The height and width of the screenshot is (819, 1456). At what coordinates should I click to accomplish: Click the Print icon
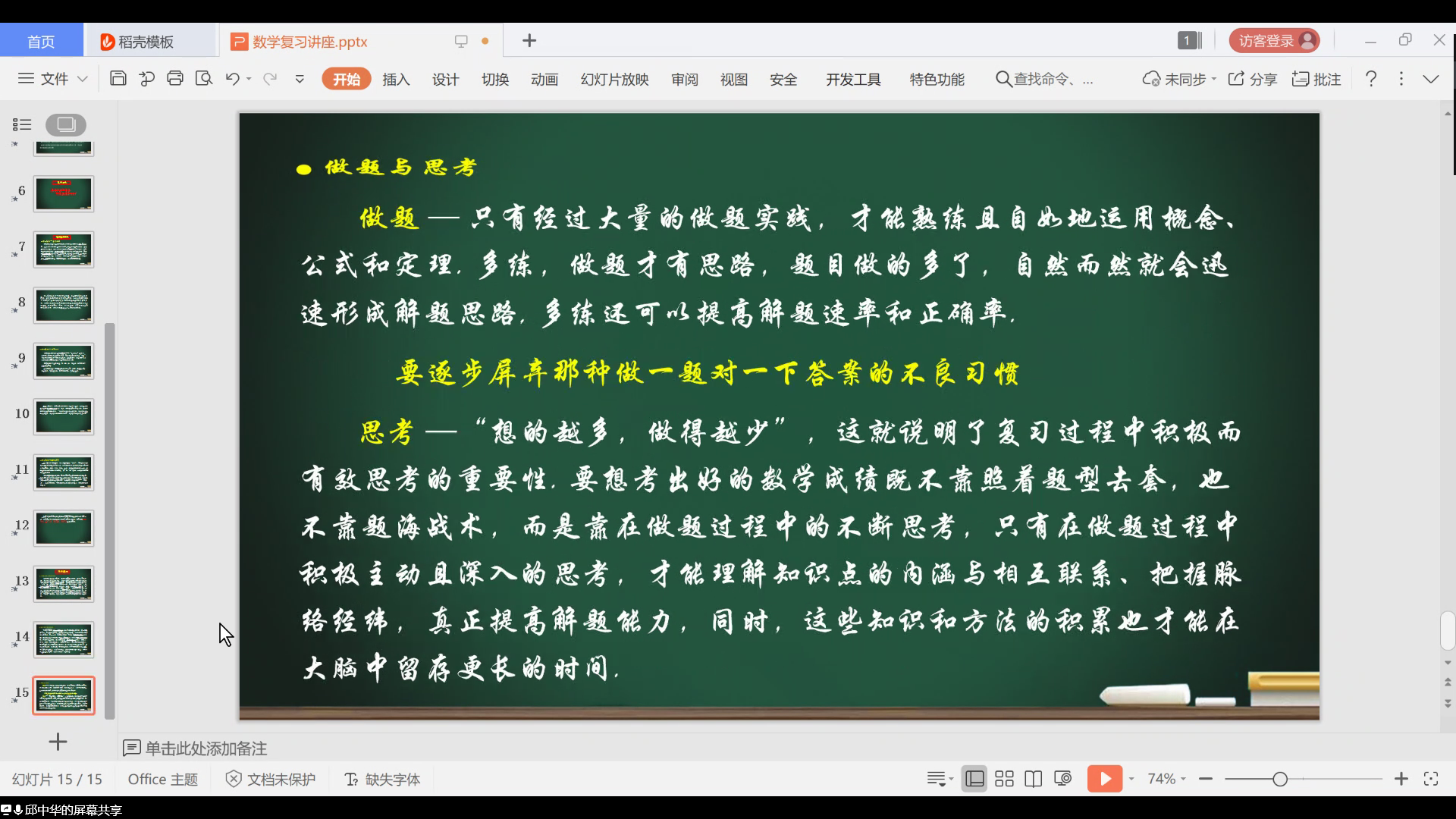coord(175,78)
